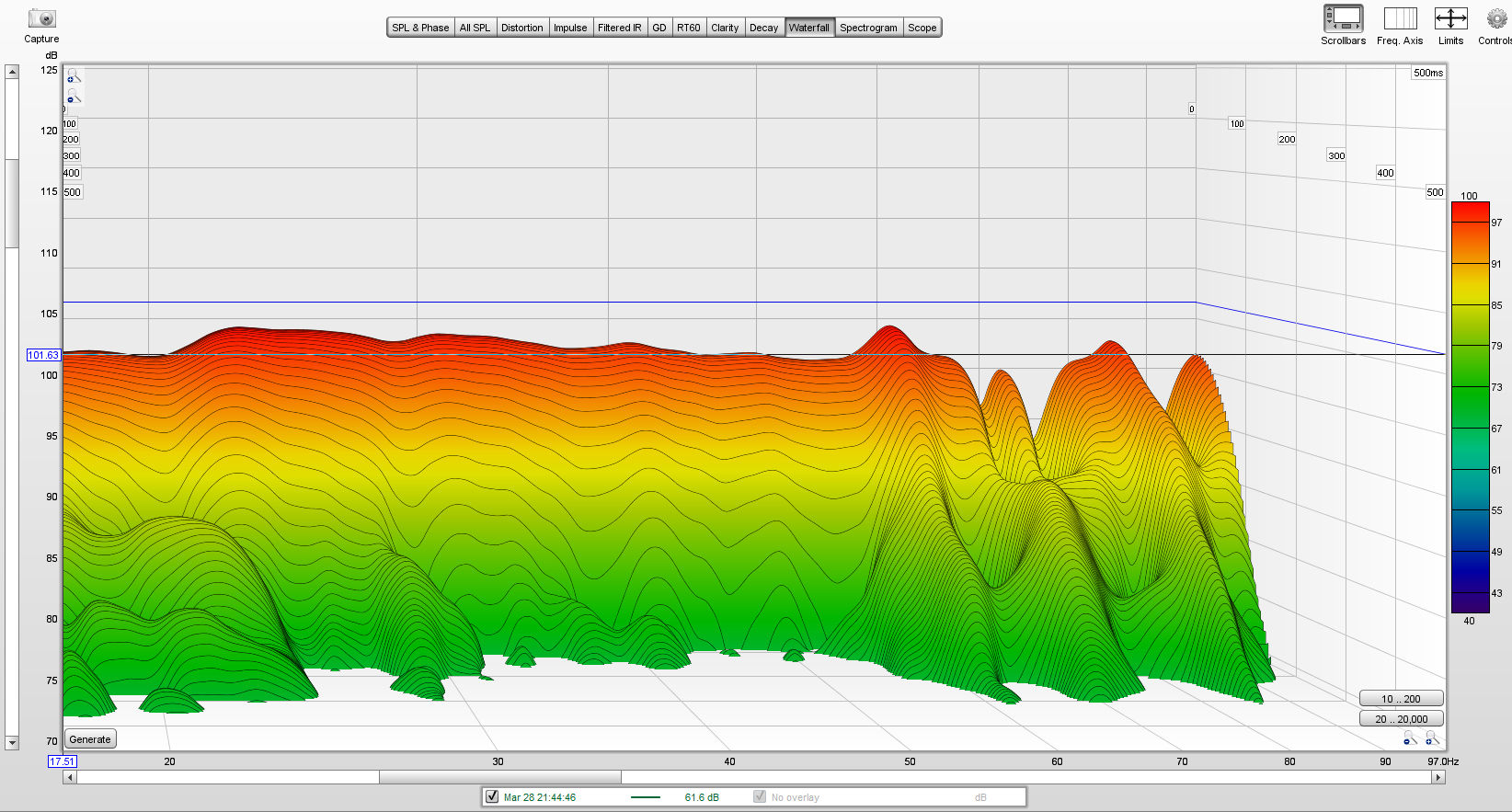
Task: Click the horizontal scrollbar right arrow
Action: pos(1438,777)
